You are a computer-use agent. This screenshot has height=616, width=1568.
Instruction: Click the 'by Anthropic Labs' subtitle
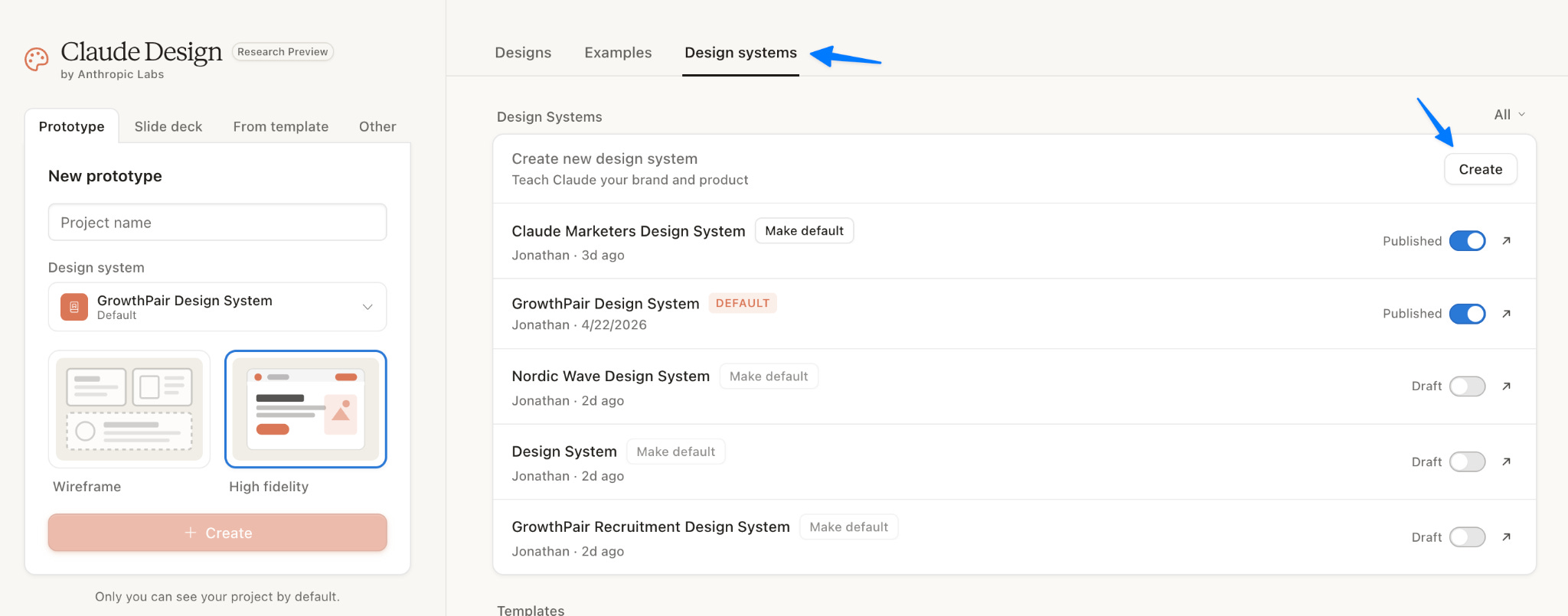pyautogui.click(x=113, y=74)
